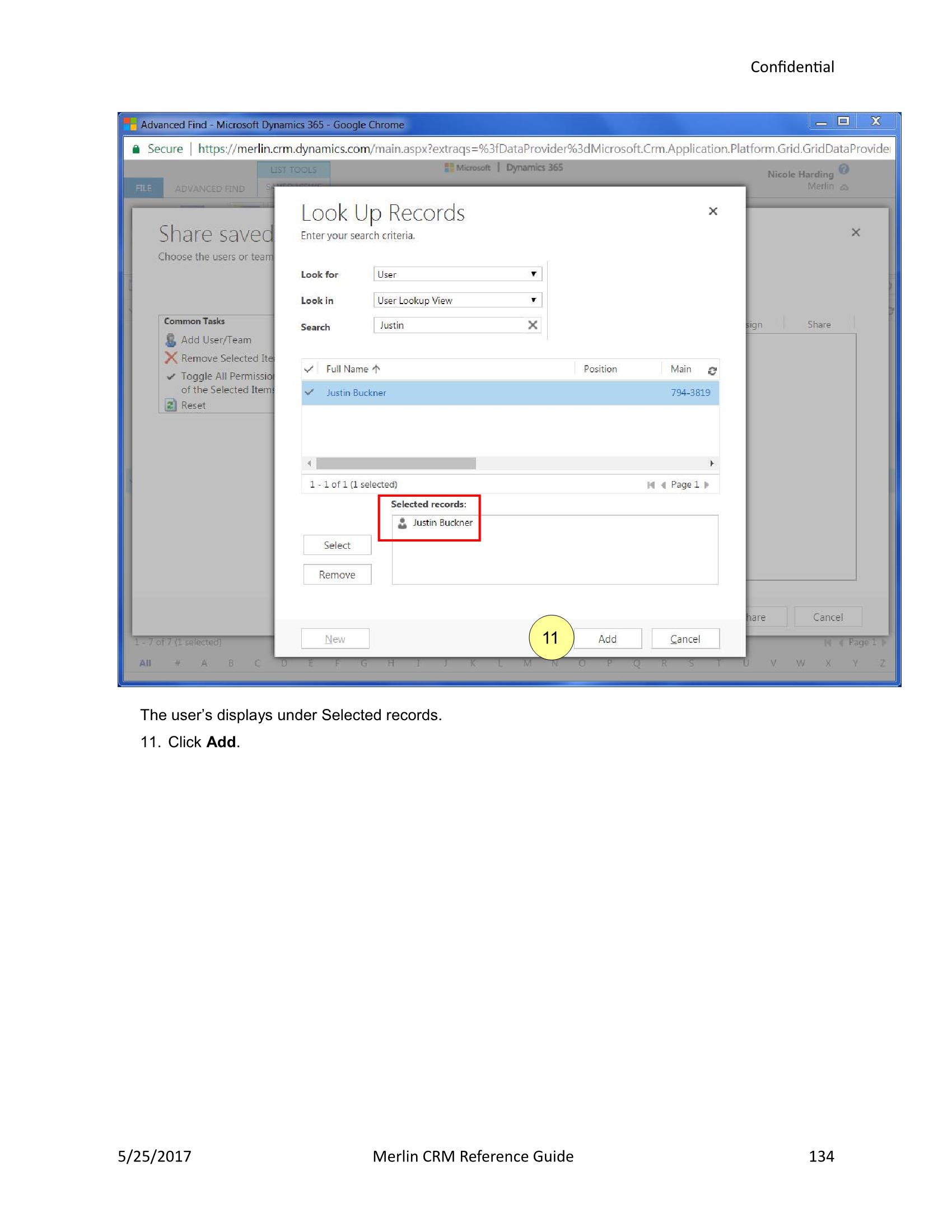Clear the search using the X icon
Screen dimensions: 952x1232
coord(532,325)
